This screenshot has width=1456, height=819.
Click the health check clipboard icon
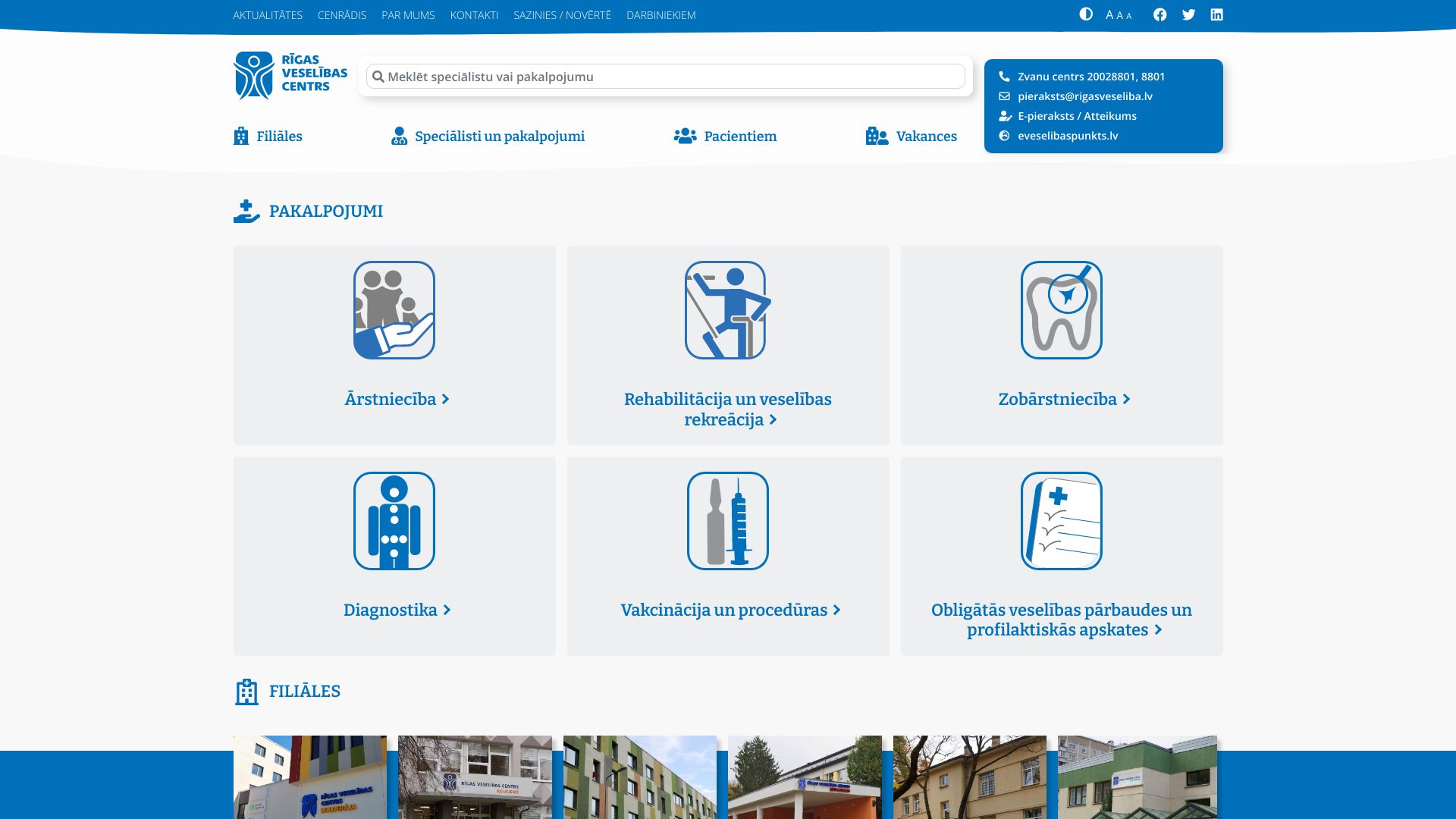(x=1062, y=521)
